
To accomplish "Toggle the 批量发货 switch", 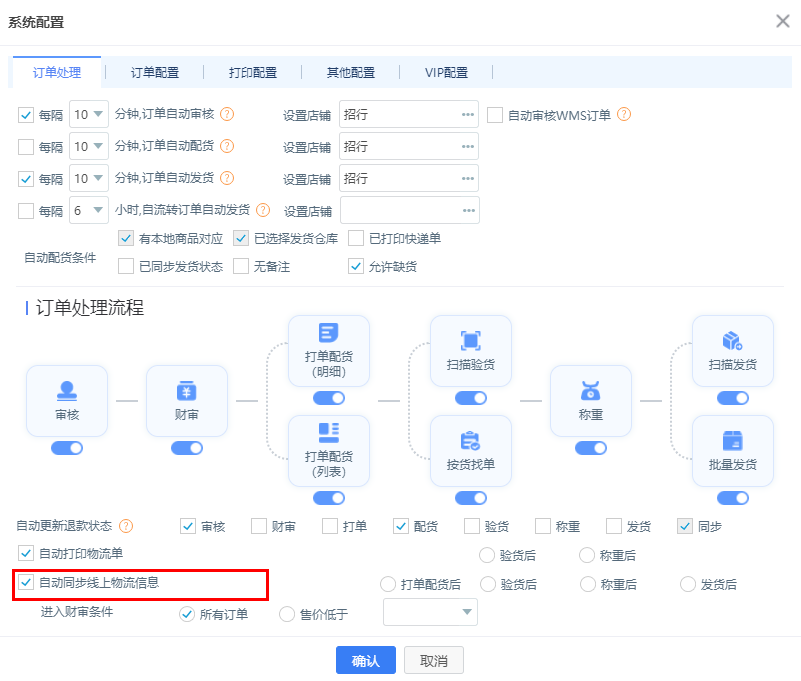I will pyautogui.click(x=733, y=498).
